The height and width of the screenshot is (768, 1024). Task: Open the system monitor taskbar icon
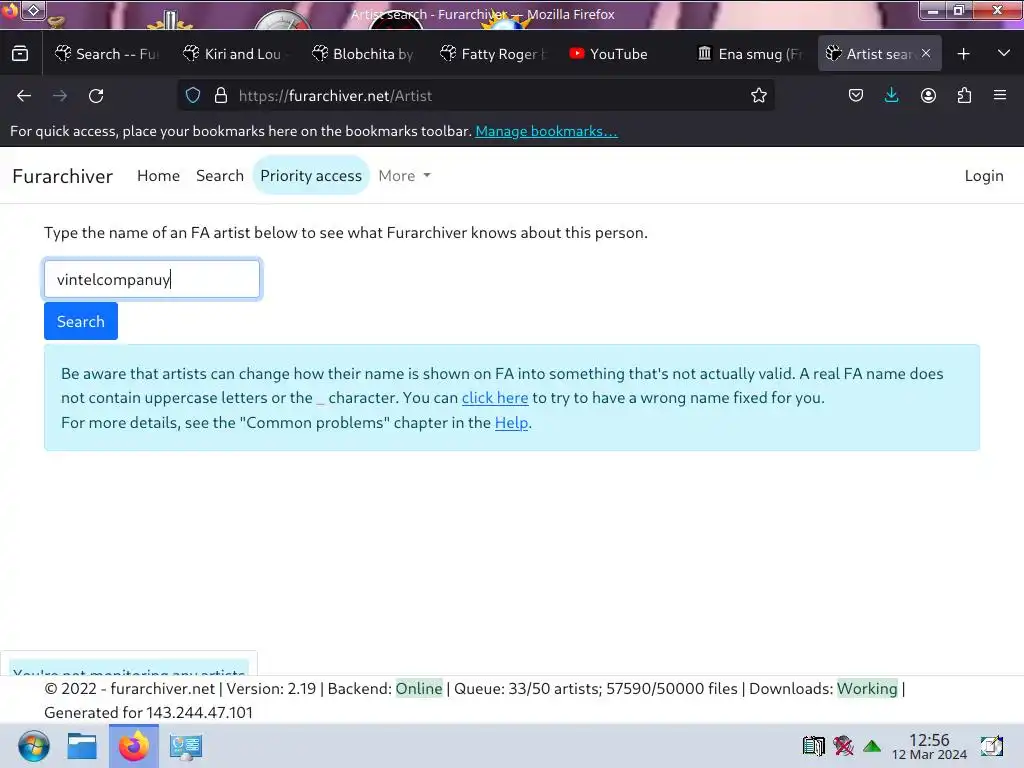[x=185, y=746]
